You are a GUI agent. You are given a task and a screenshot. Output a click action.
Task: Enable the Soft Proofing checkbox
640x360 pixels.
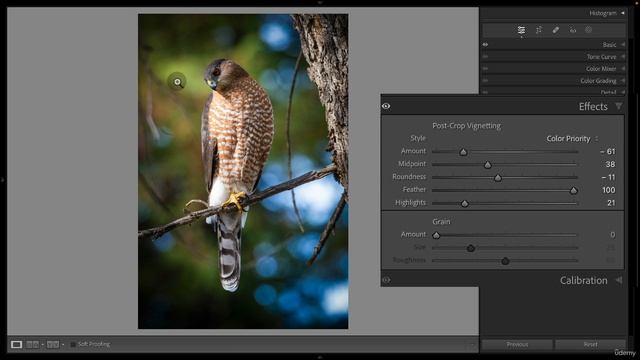tap(73, 344)
